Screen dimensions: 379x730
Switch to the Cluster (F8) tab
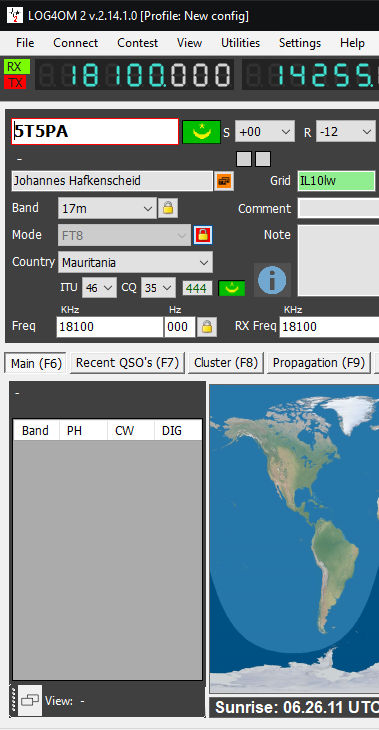pos(226,363)
